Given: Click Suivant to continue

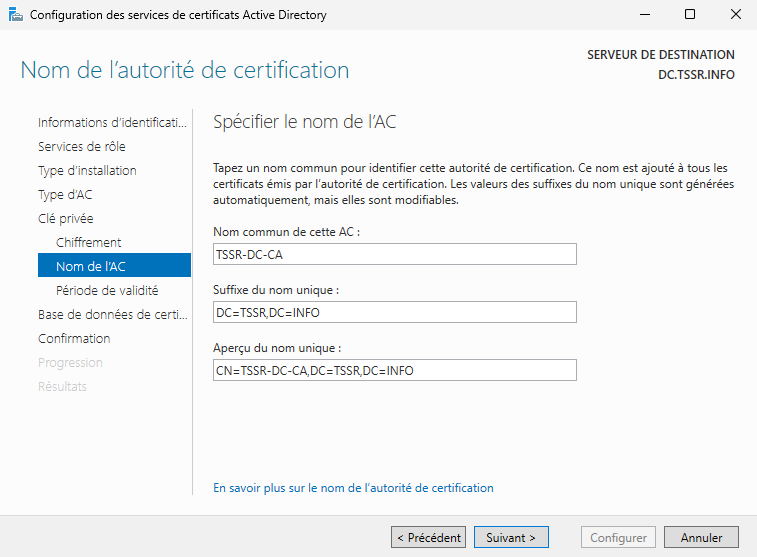Looking at the screenshot, I should [x=510, y=538].
